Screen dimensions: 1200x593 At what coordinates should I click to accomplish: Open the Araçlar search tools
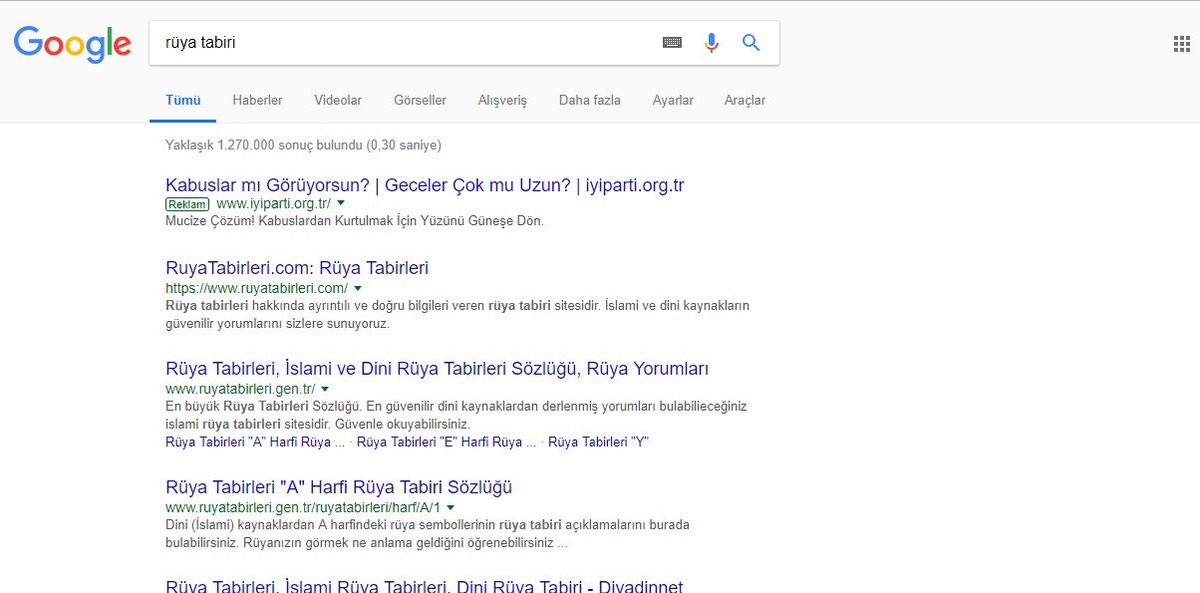point(745,100)
